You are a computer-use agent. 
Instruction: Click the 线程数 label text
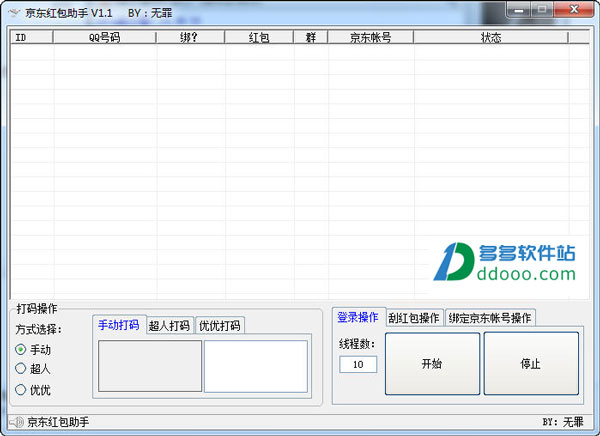357,344
